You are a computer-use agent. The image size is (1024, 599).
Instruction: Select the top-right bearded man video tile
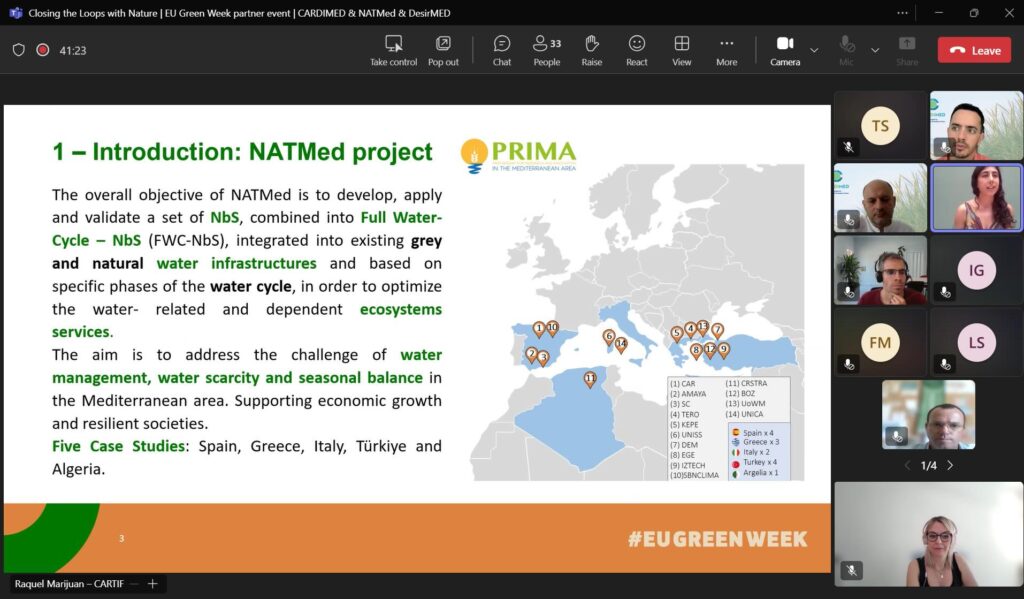point(976,125)
